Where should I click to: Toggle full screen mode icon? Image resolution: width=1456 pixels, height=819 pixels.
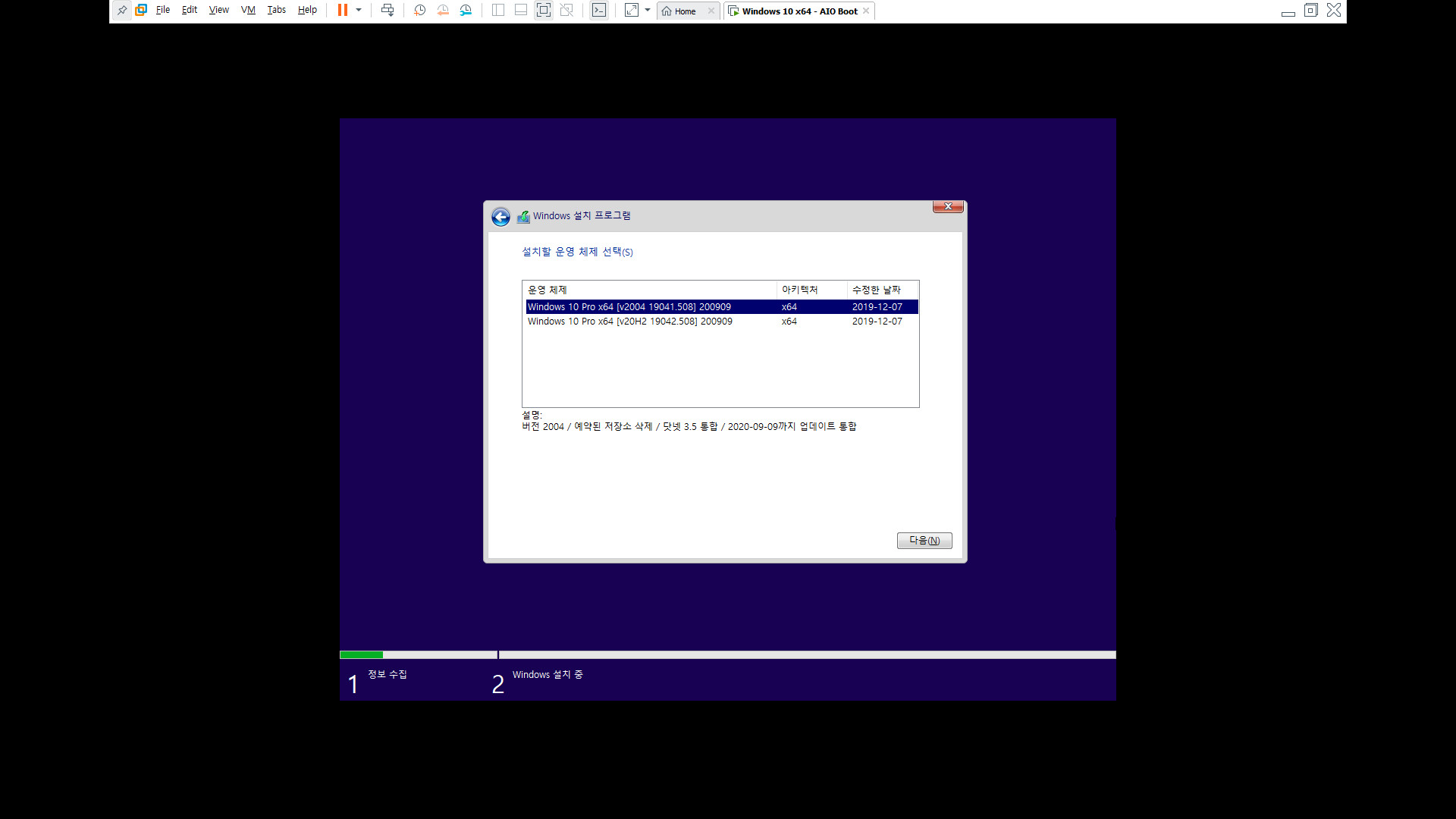[544, 11]
